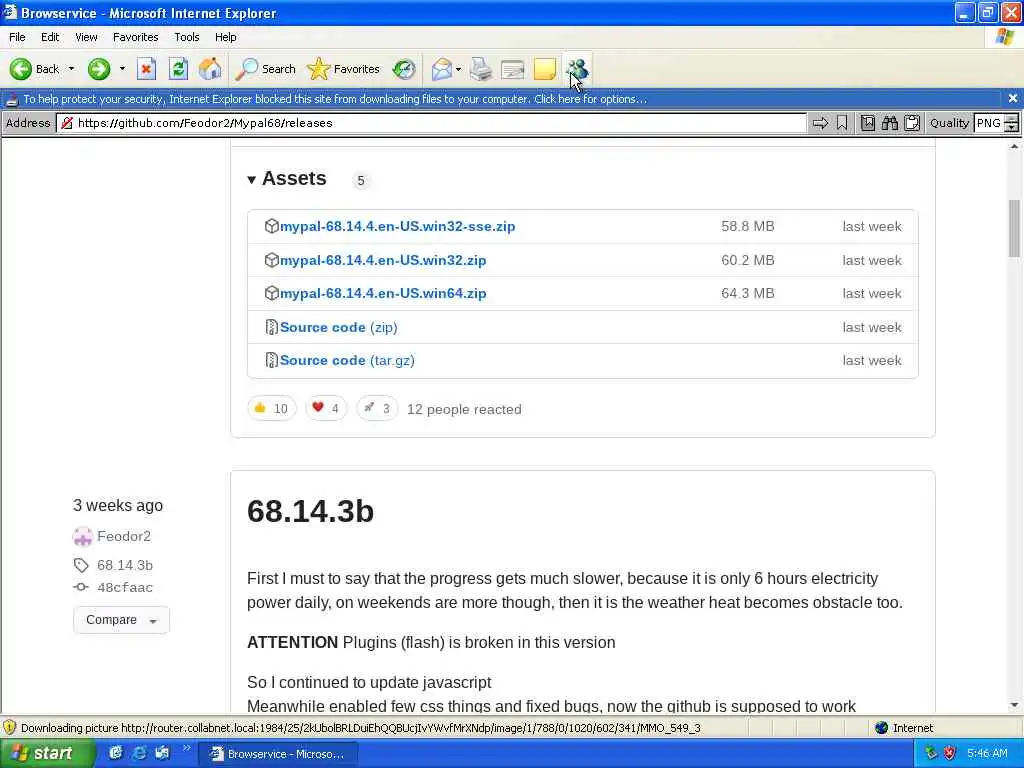The width and height of the screenshot is (1024, 768).
Task: Click the Print icon in the toolbar
Action: pyautogui.click(x=481, y=69)
